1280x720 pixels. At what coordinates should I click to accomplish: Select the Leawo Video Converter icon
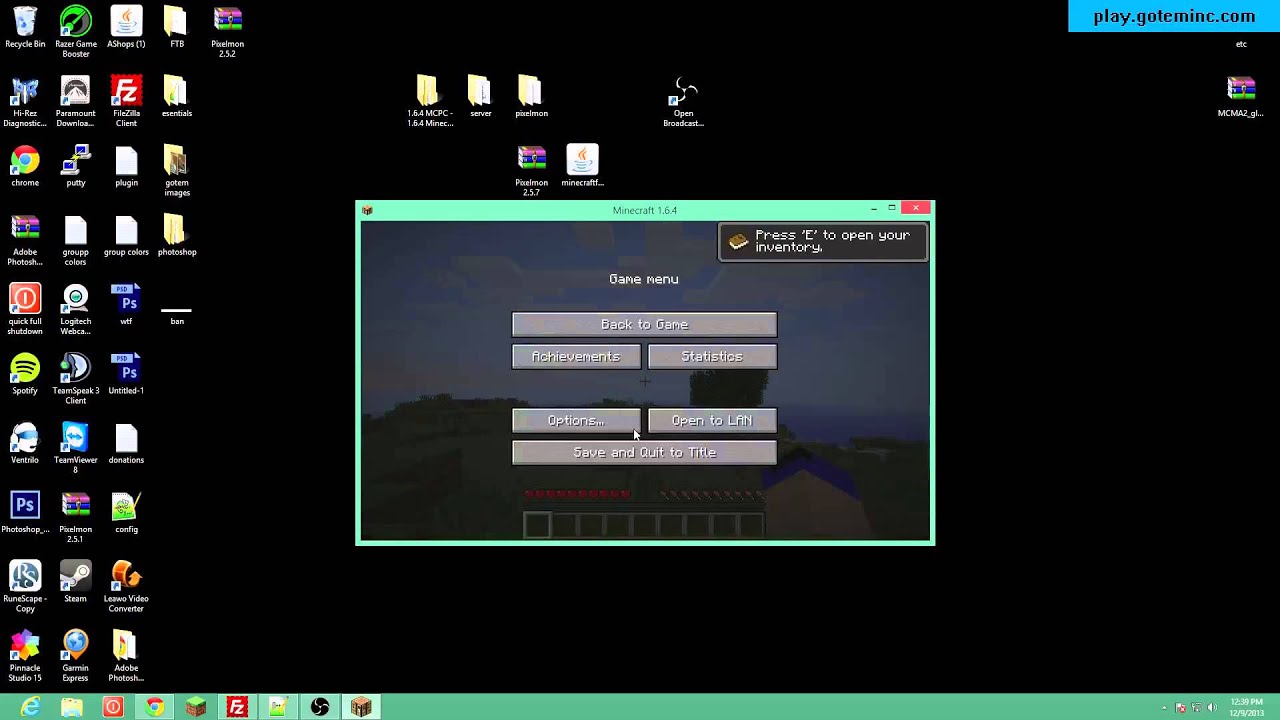click(126, 587)
